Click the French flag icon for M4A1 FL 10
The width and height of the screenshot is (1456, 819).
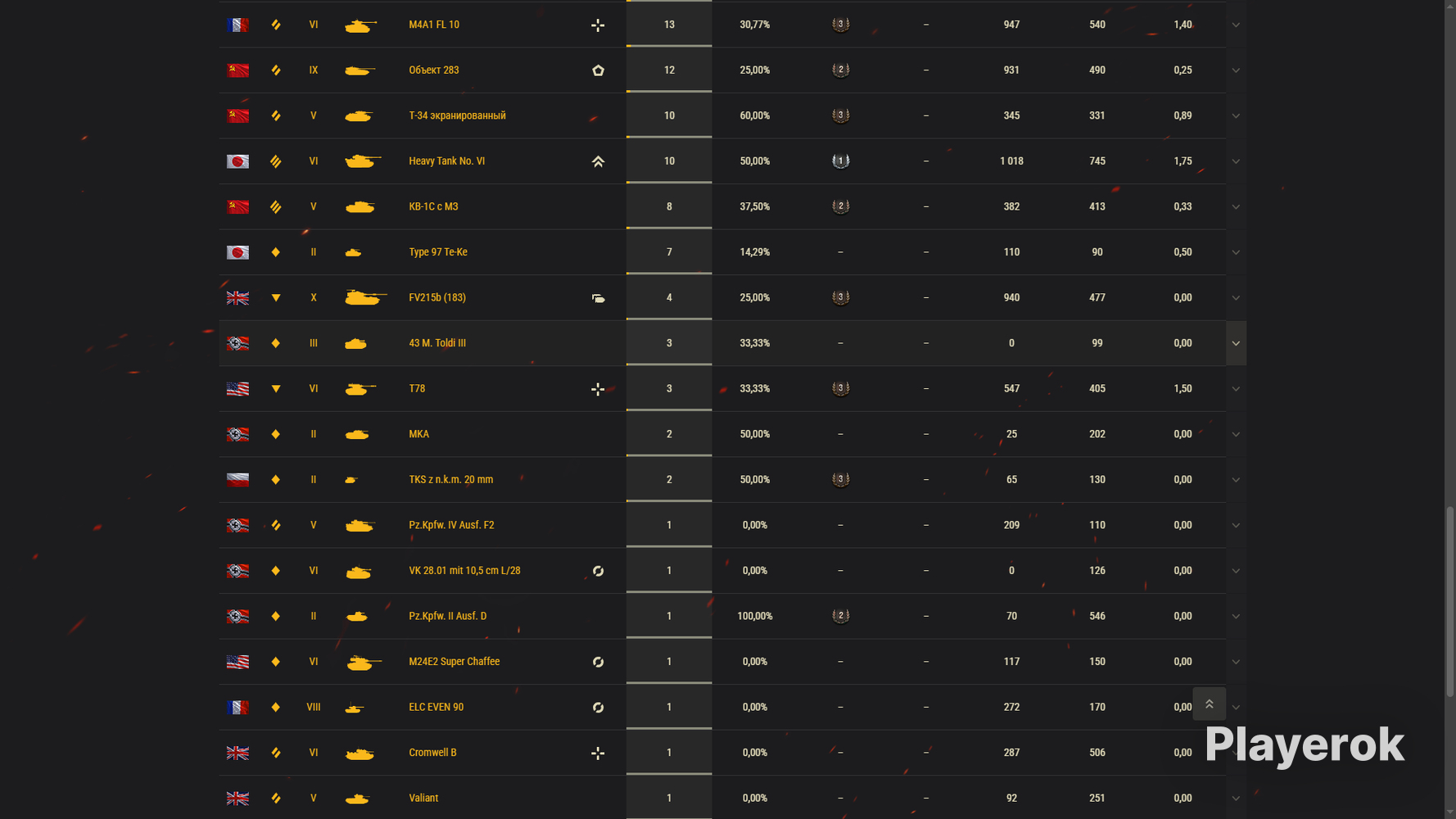pyautogui.click(x=237, y=25)
